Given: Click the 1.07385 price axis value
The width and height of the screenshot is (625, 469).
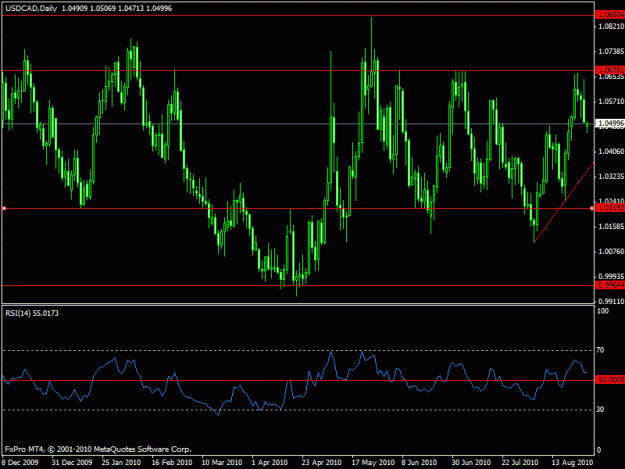Looking at the screenshot, I should click(x=611, y=51).
